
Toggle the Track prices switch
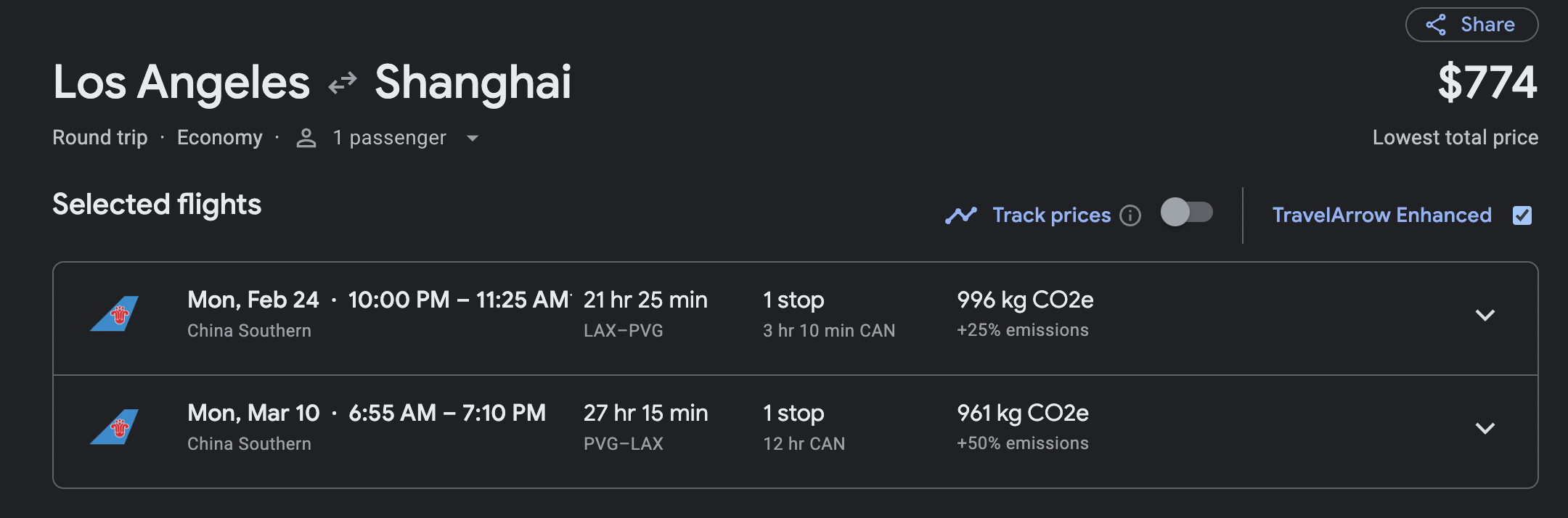point(1187,213)
